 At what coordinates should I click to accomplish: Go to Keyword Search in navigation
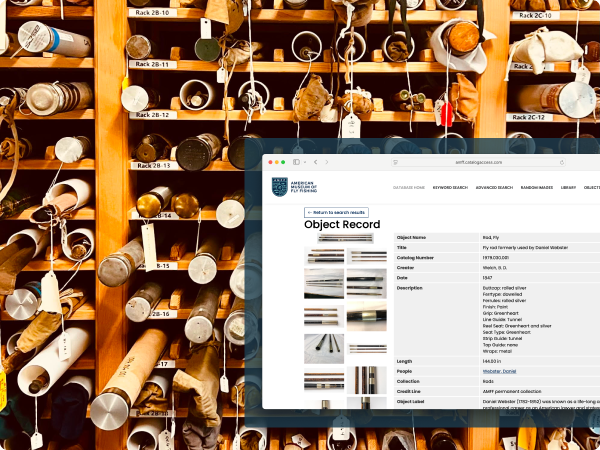(x=450, y=187)
